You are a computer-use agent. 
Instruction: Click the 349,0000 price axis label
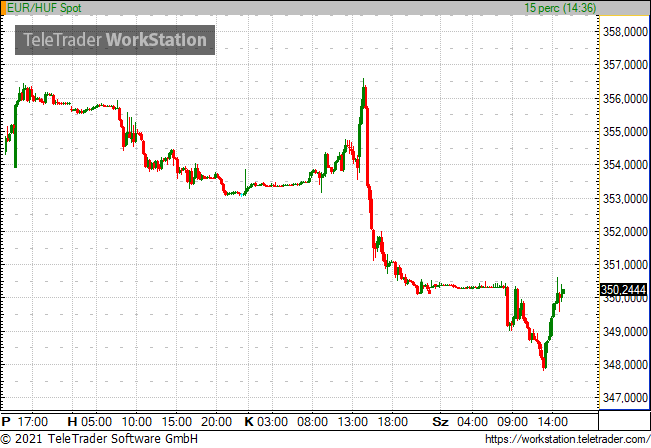click(625, 331)
